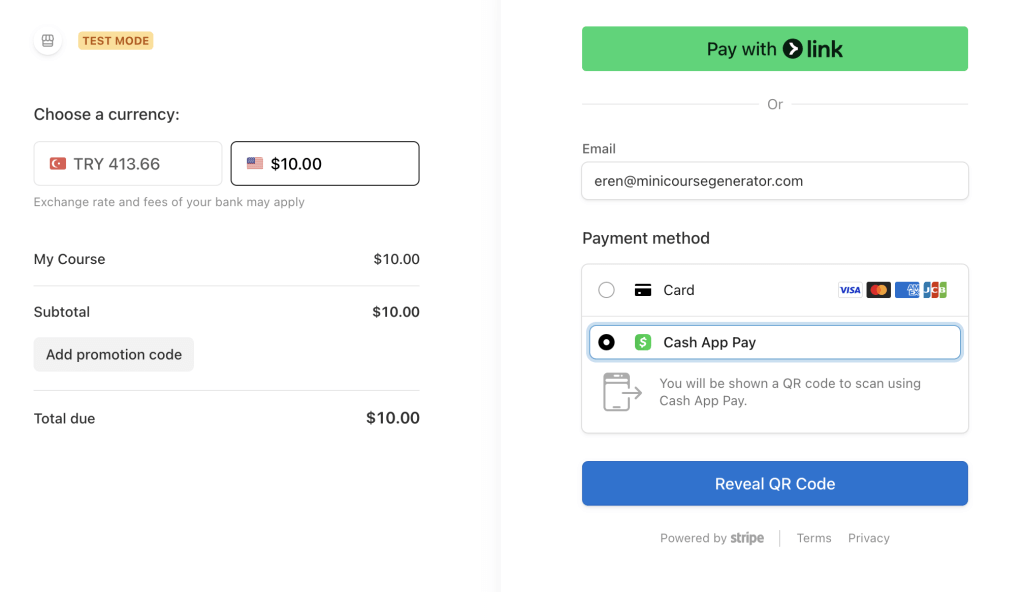Click the green Cash App icon
The height and width of the screenshot is (592, 1024).
643,342
